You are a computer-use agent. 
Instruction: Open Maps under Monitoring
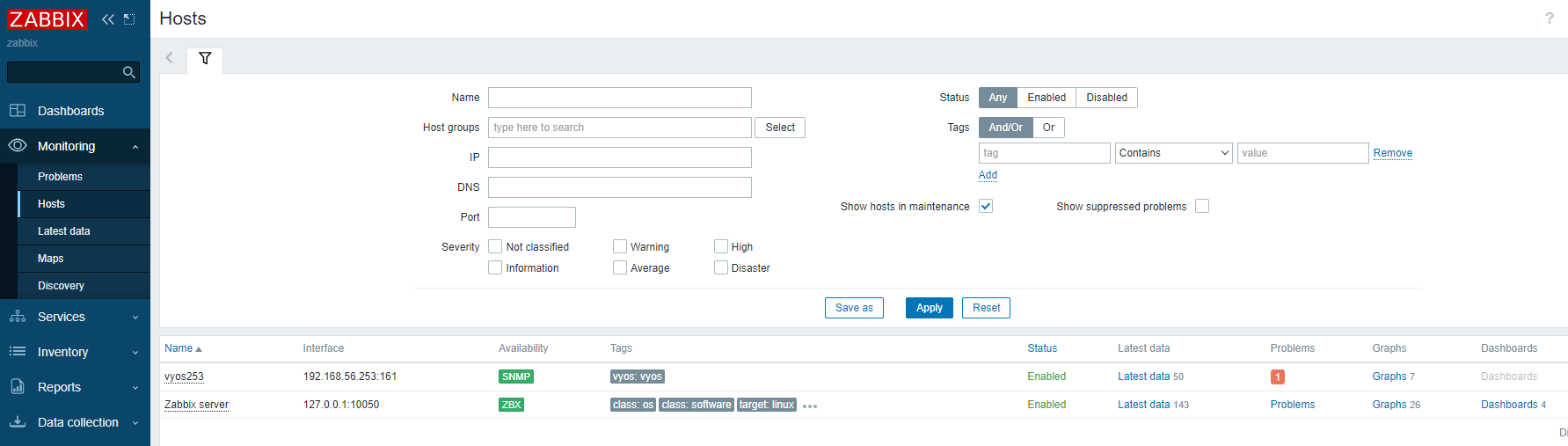pyautogui.click(x=84, y=259)
